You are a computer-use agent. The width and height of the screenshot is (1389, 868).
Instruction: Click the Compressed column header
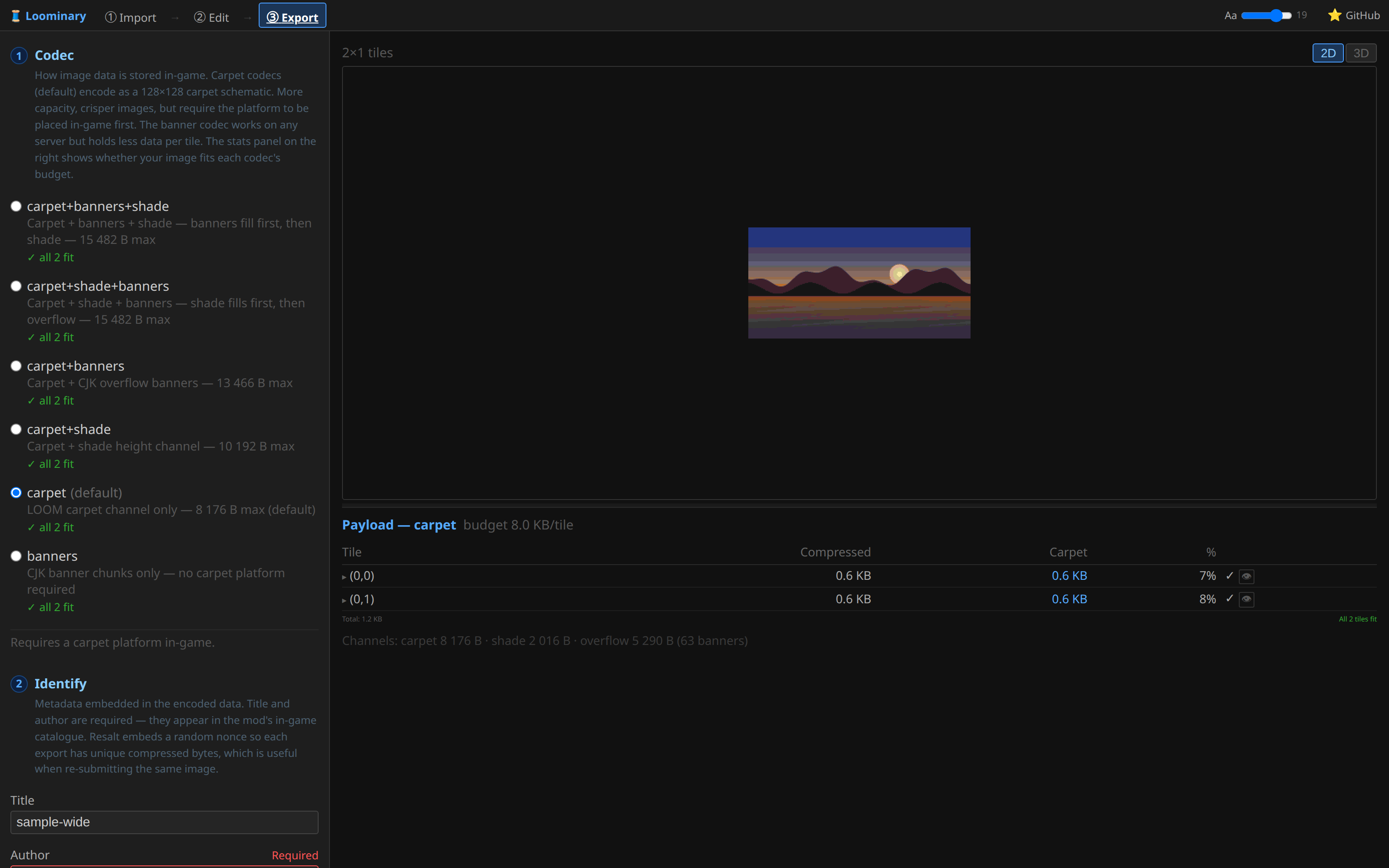coord(835,552)
